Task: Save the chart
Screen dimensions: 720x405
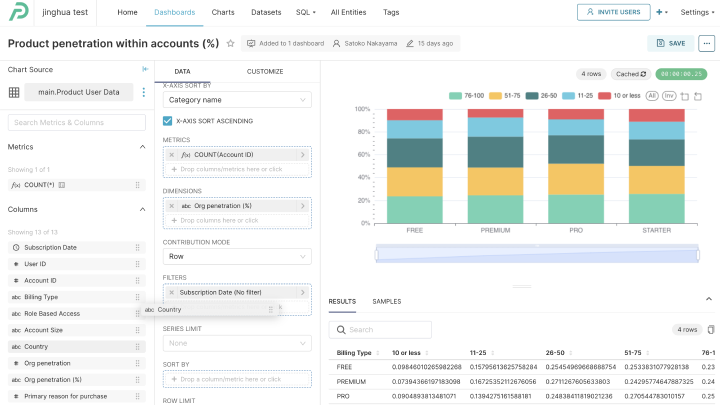Action: coord(670,43)
